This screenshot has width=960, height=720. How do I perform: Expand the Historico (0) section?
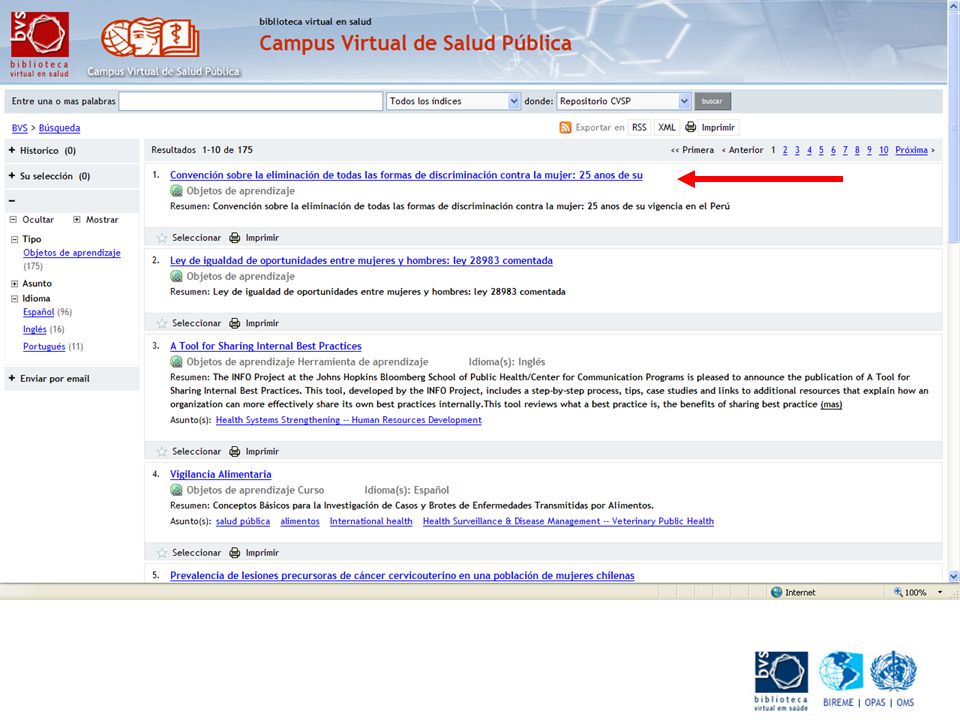tap(12, 150)
